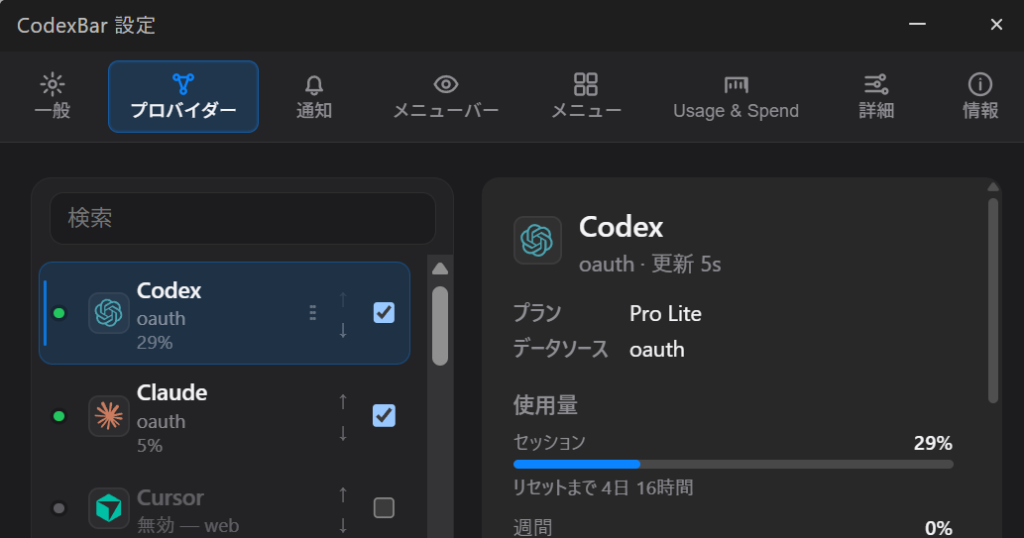Click the 29% under Codex in list

(x=155, y=343)
